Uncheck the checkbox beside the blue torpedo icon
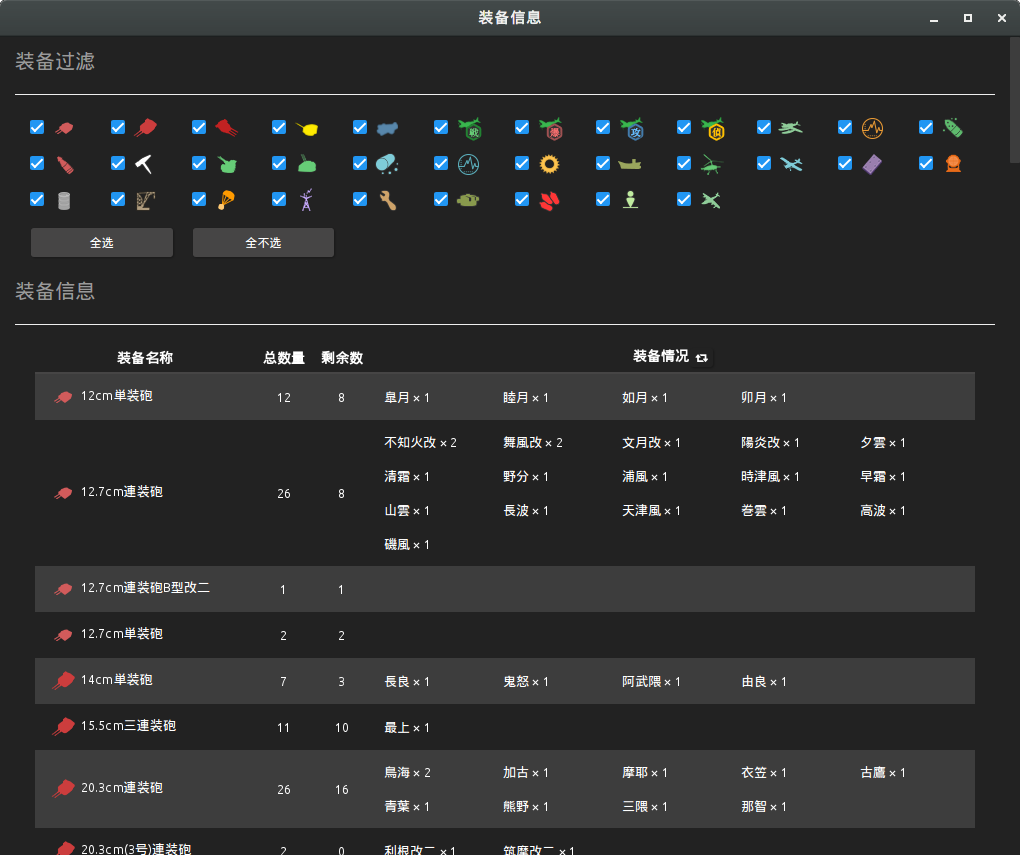The width and height of the screenshot is (1020, 855). pyautogui.click(x=361, y=128)
